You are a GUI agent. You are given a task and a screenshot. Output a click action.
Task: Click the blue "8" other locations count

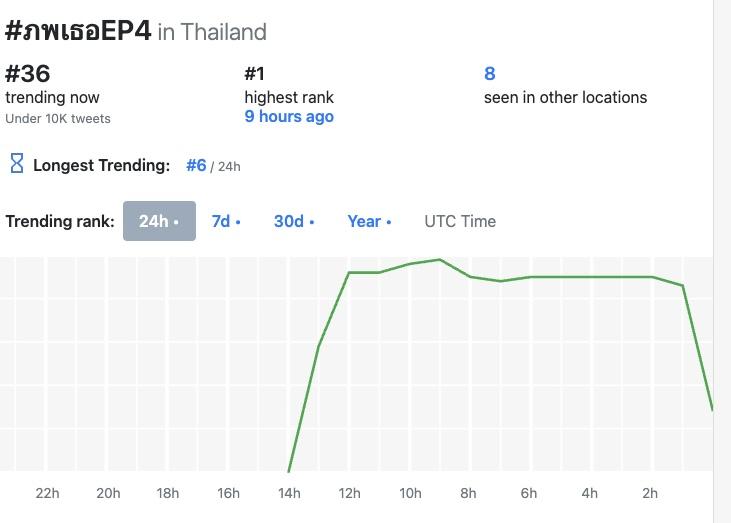(490, 73)
